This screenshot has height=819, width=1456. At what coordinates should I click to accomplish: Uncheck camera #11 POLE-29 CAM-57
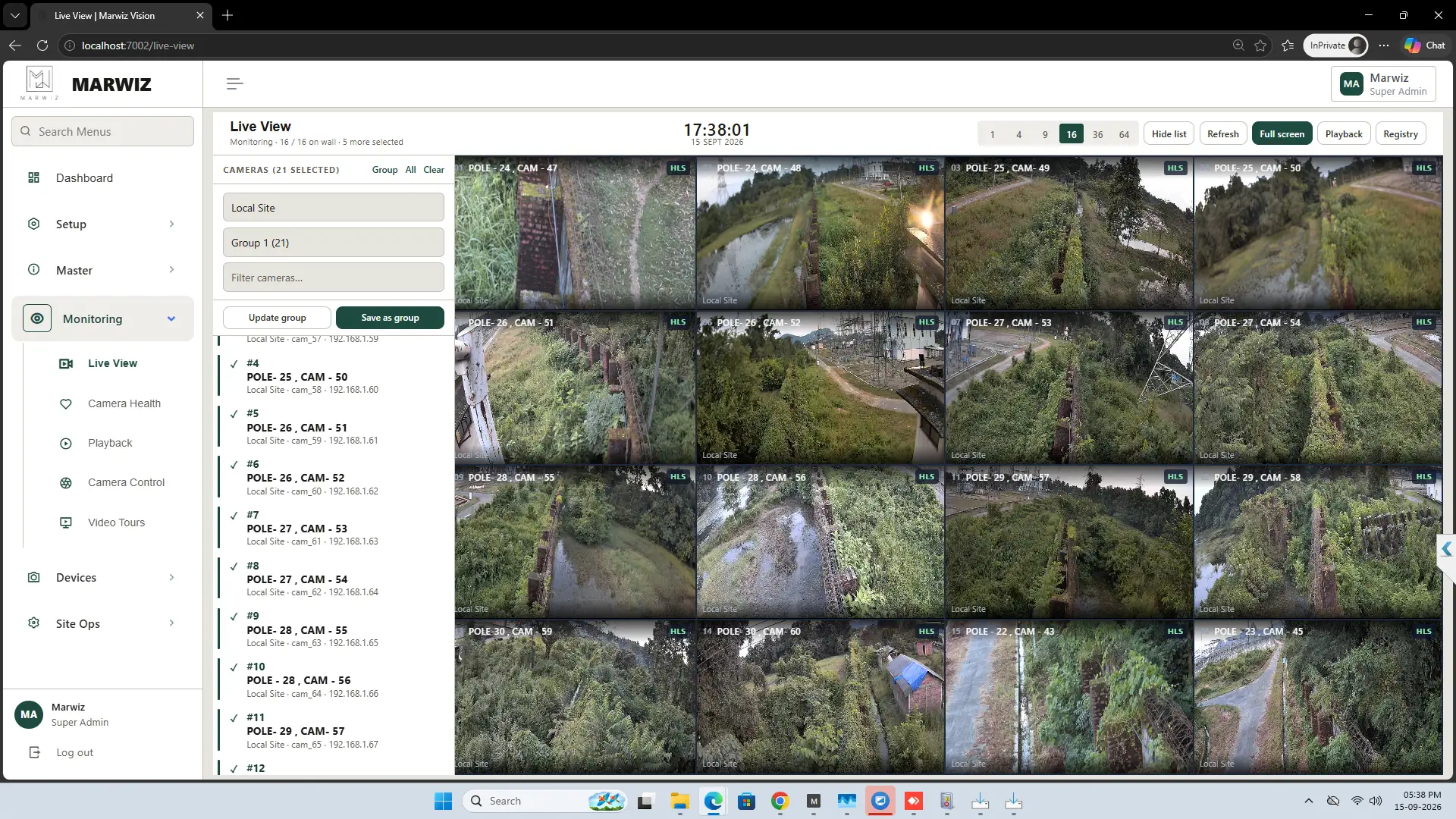pos(234,718)
